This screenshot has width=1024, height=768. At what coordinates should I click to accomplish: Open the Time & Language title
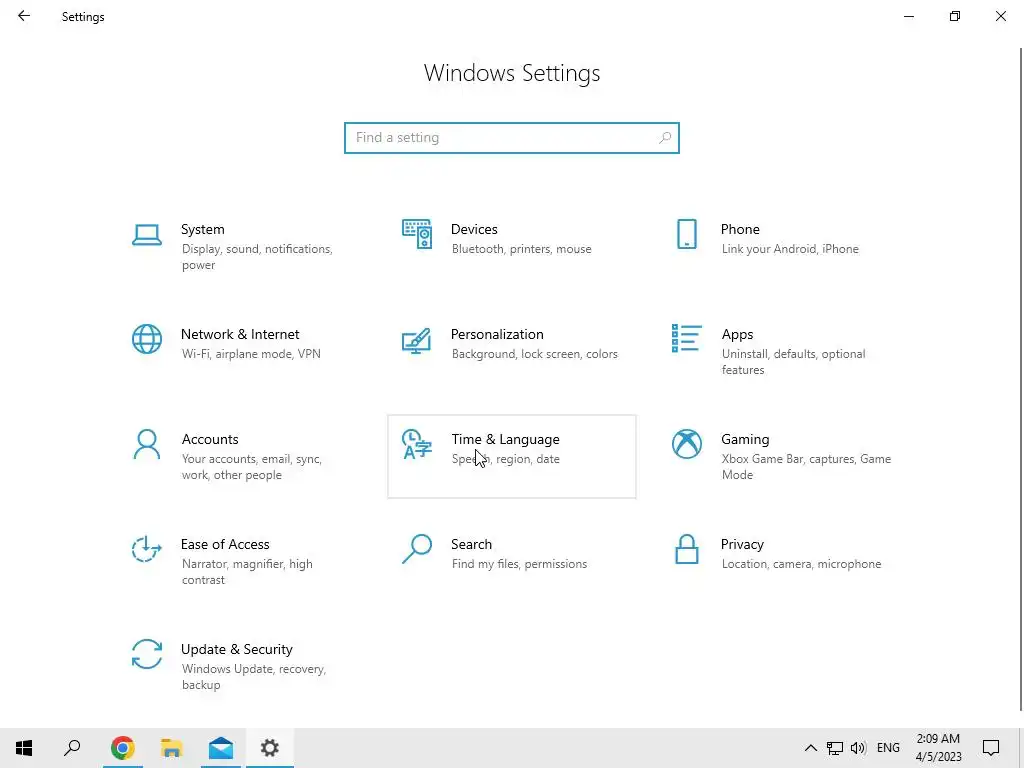(x=505, y=440)
